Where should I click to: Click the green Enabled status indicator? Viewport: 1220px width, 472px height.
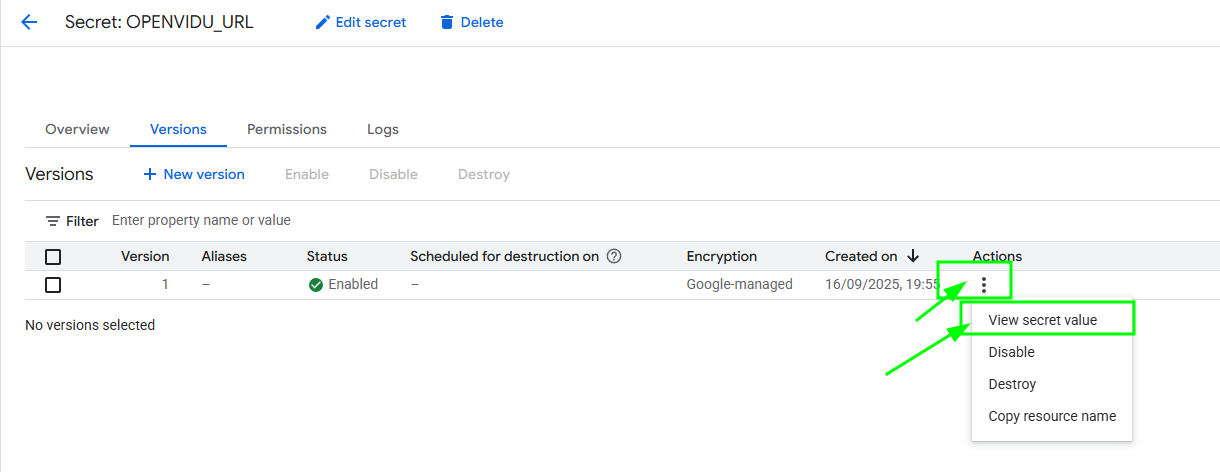pos(316,285)
